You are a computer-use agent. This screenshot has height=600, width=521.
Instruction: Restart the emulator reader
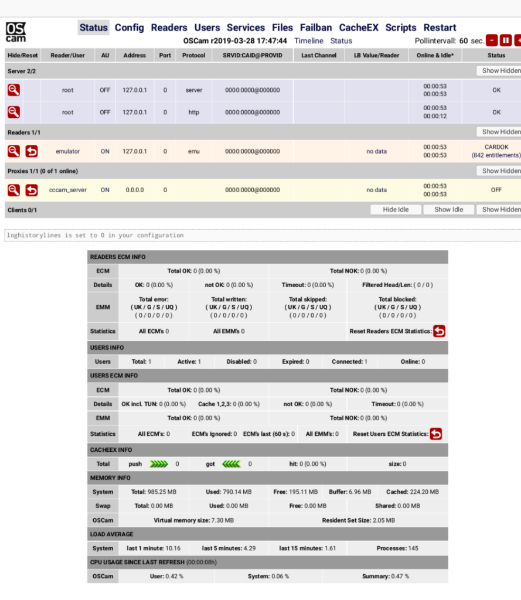32,151
